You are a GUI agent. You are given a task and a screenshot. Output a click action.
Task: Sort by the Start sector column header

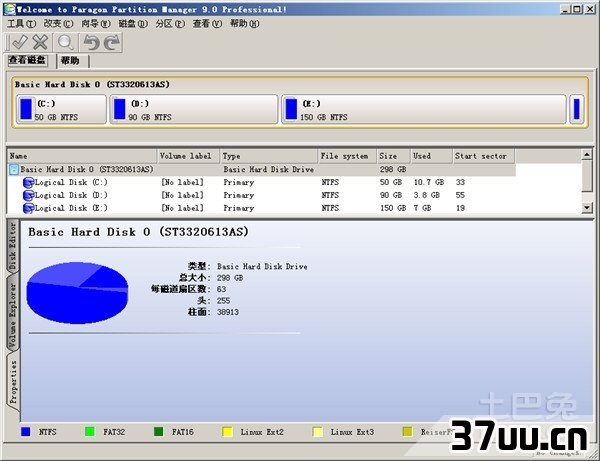point(483,156)
